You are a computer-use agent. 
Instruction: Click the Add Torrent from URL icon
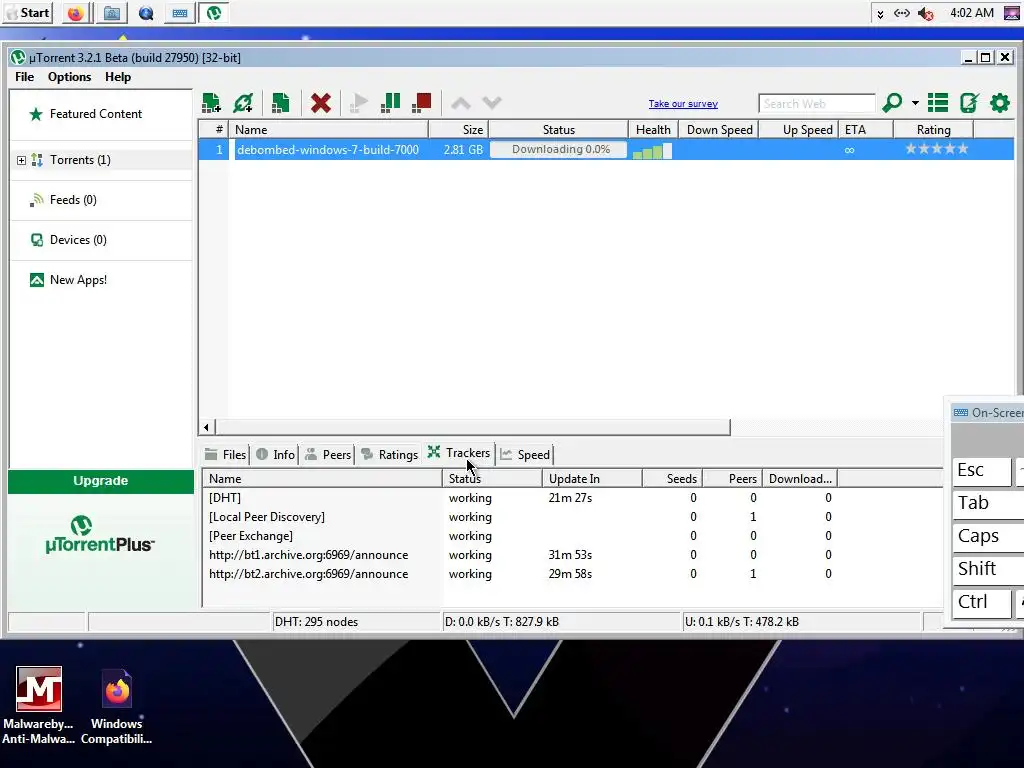point(243,103)
